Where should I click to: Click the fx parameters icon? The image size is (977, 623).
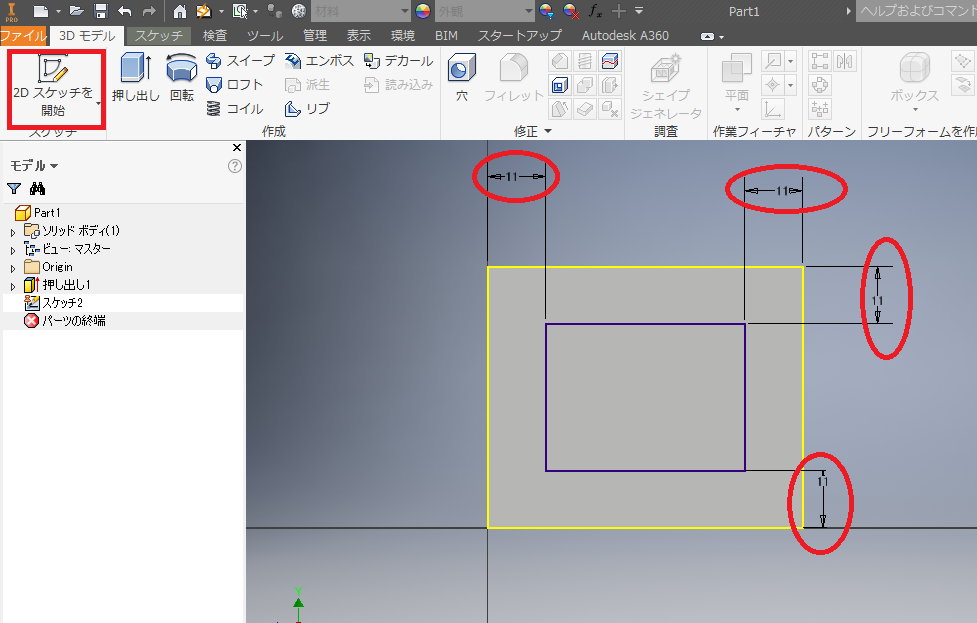[595, 11]
